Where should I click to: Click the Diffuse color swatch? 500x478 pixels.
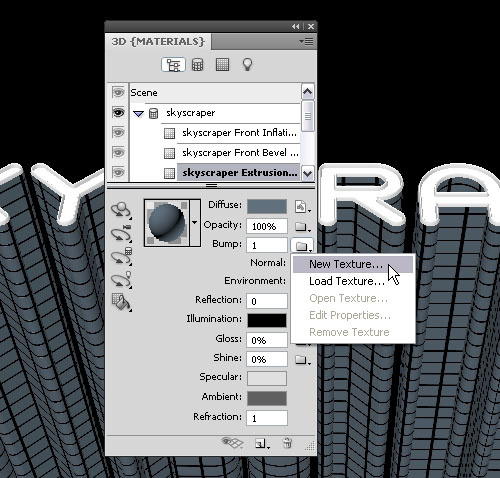tap(267, 207)
